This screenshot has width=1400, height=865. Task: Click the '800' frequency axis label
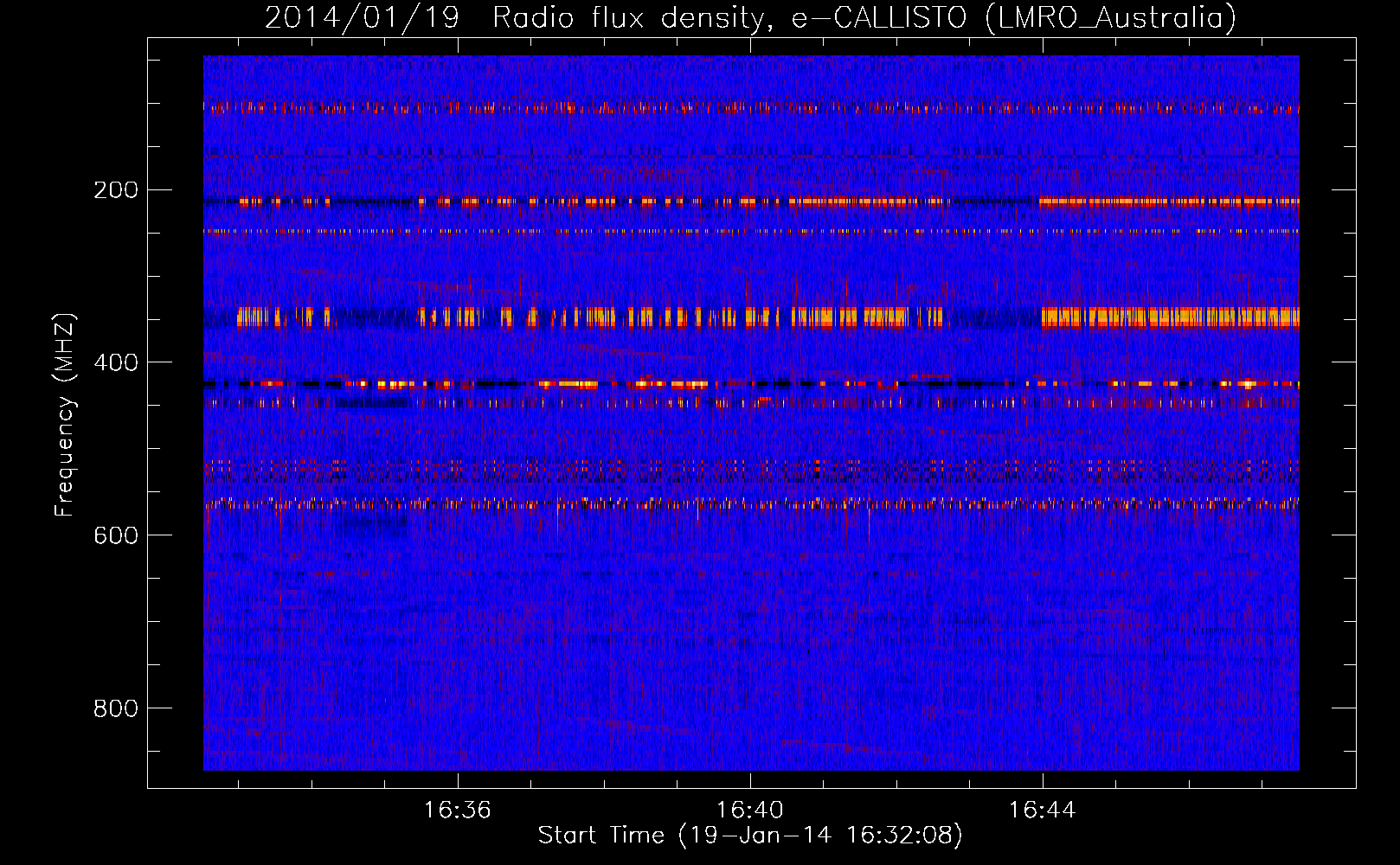pos(116,709)
